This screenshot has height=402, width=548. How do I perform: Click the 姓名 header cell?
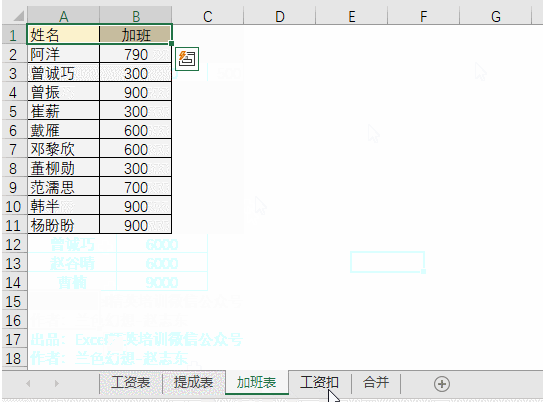(64, 35)
